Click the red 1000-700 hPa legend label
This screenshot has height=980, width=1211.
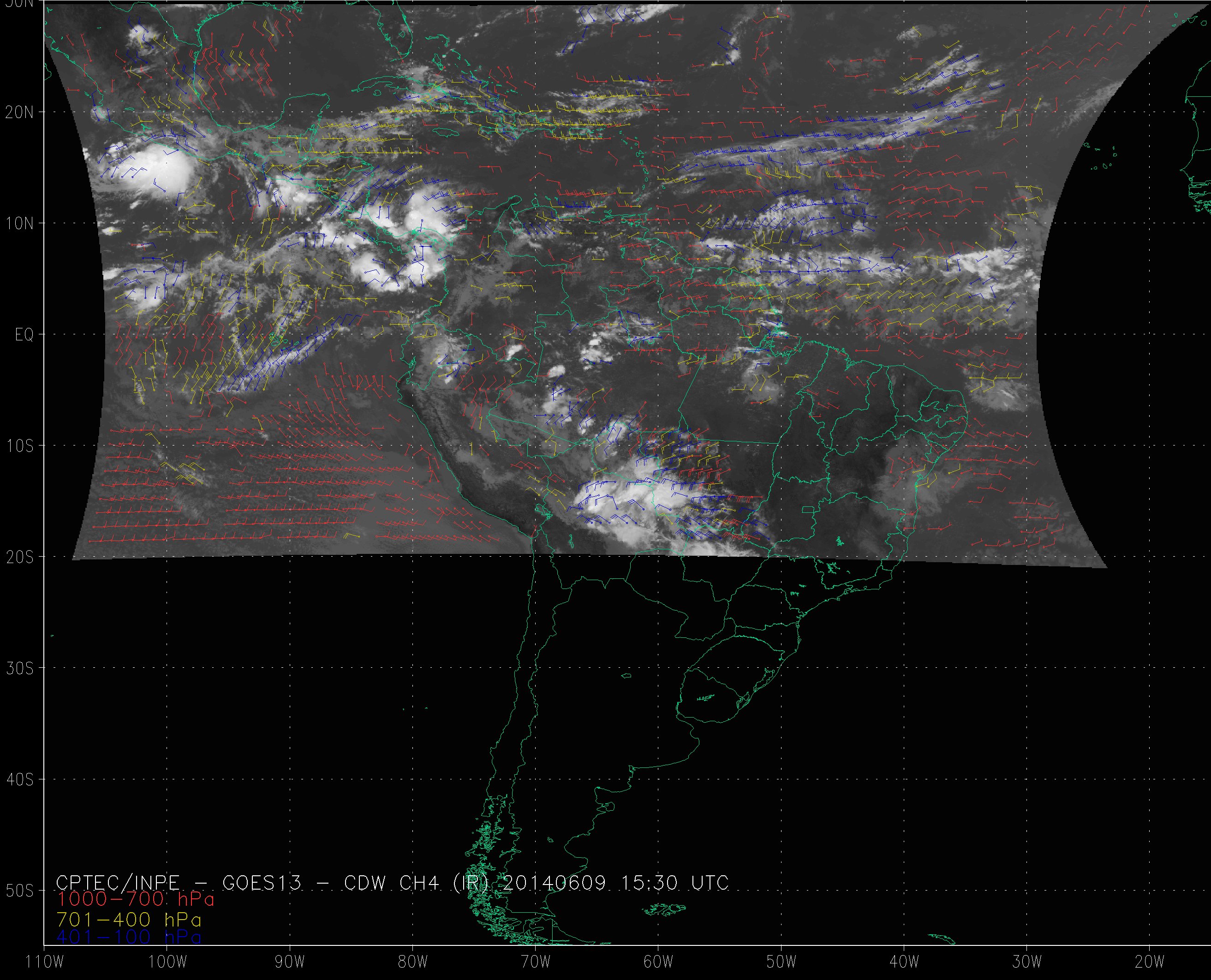[x=136, y=899]
